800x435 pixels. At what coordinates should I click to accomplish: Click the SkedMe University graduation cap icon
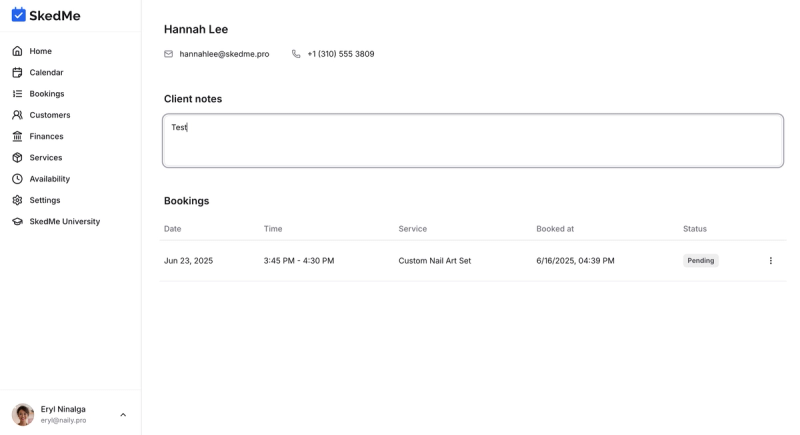click(x=17, y=222)
